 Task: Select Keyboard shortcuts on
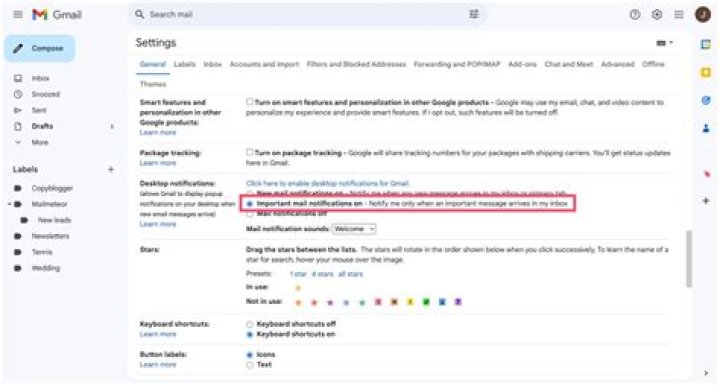point(250,334)
